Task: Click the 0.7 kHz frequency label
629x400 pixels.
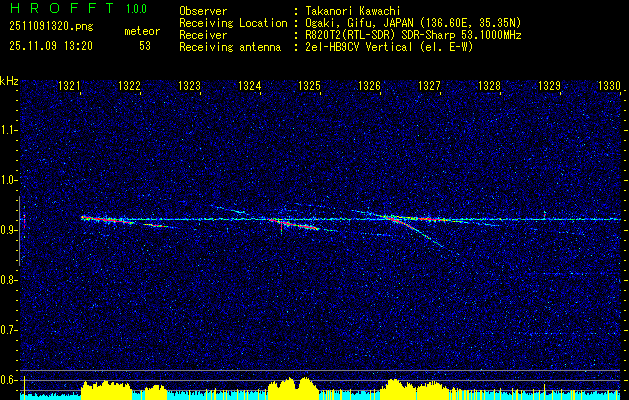Action: tap(8, 330)
